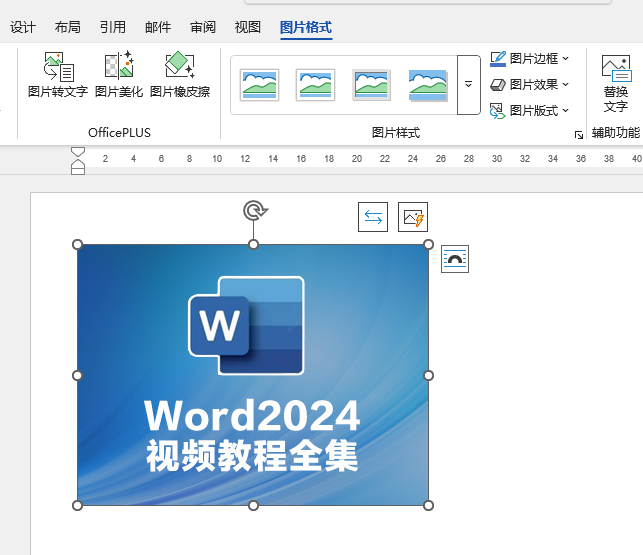Image resolution: width=643 pixels, height=555 pixels.
Task: Click the 图片效果 icon
Action: 498,85
